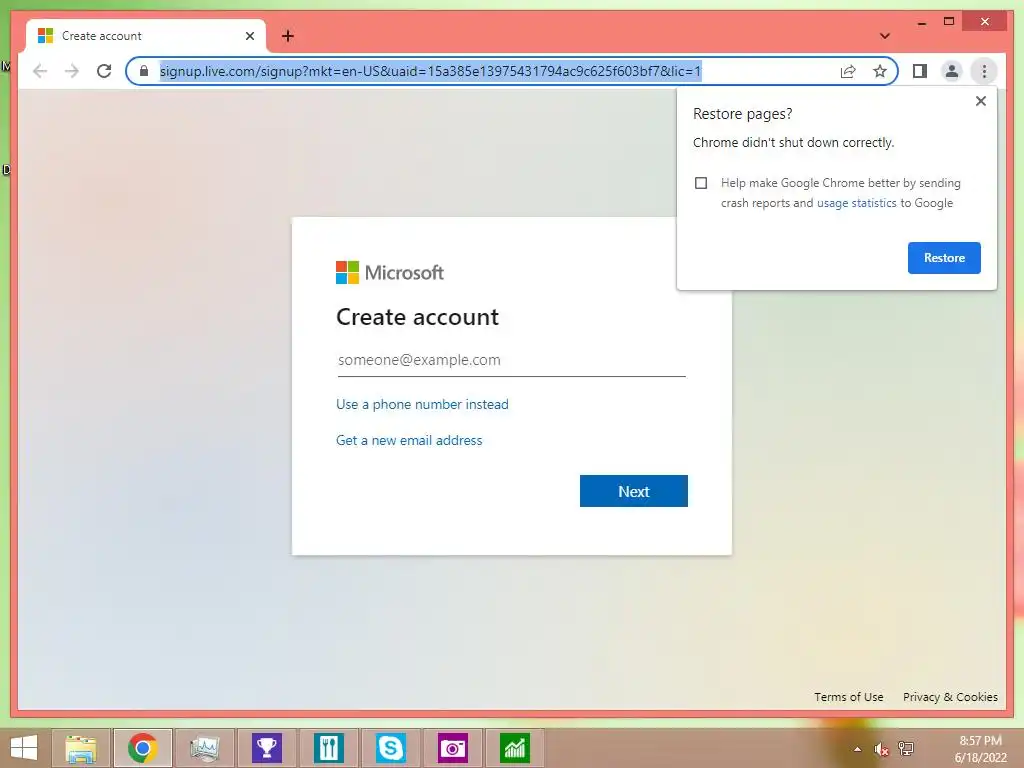Share this page via share icon
The height and width of the screenshot is (768, 1024).
click(x=848, y=71)
